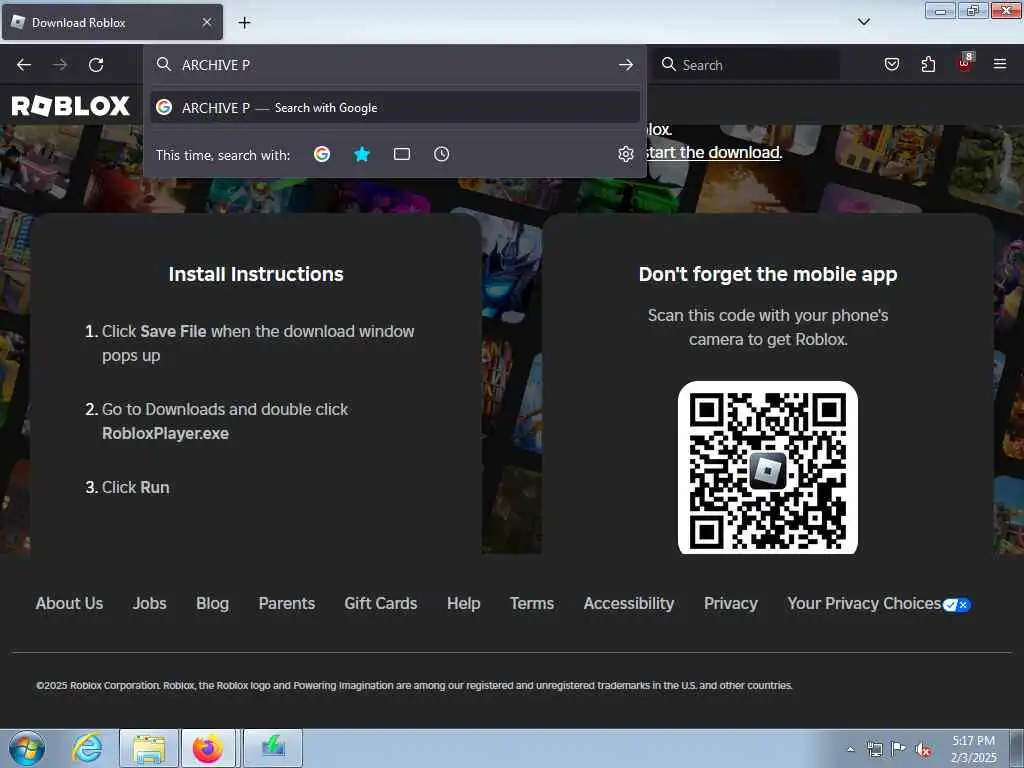Click the Firefox Search box

(746, 65)
